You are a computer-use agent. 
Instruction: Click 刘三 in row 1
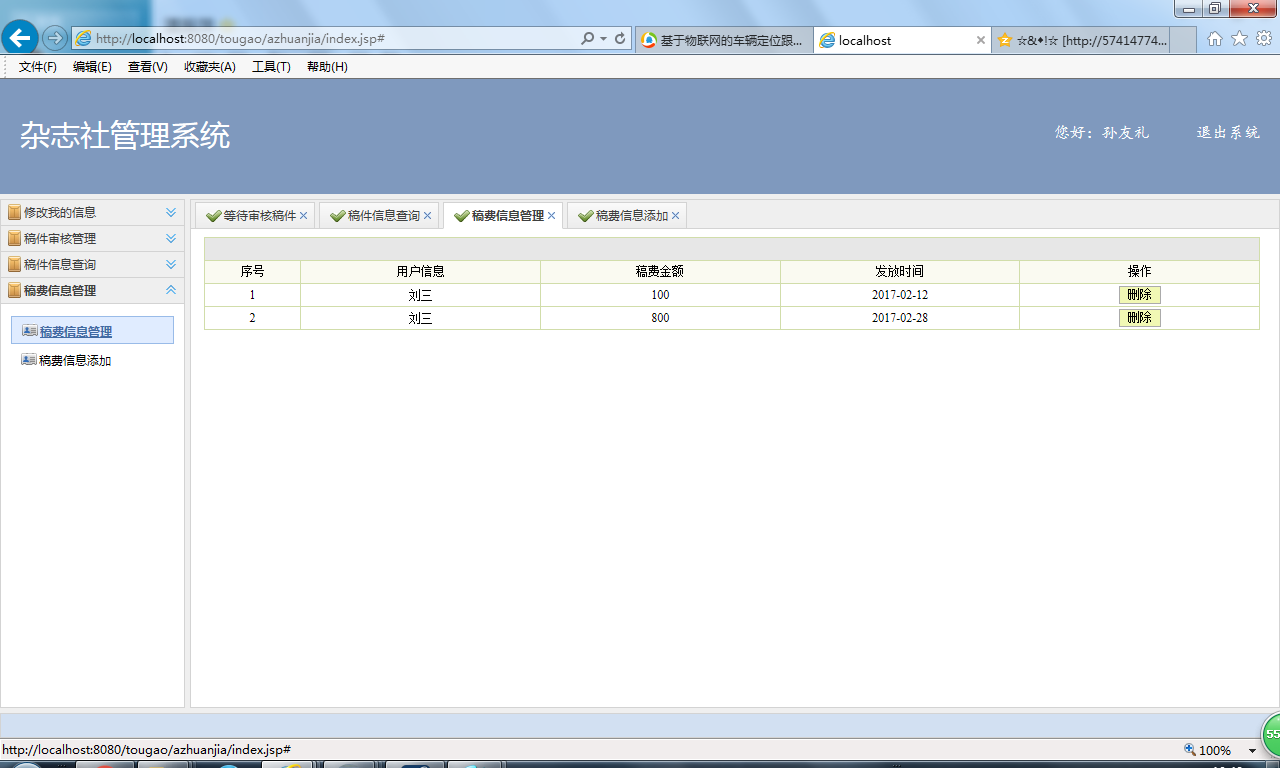[x=420, y=295]
